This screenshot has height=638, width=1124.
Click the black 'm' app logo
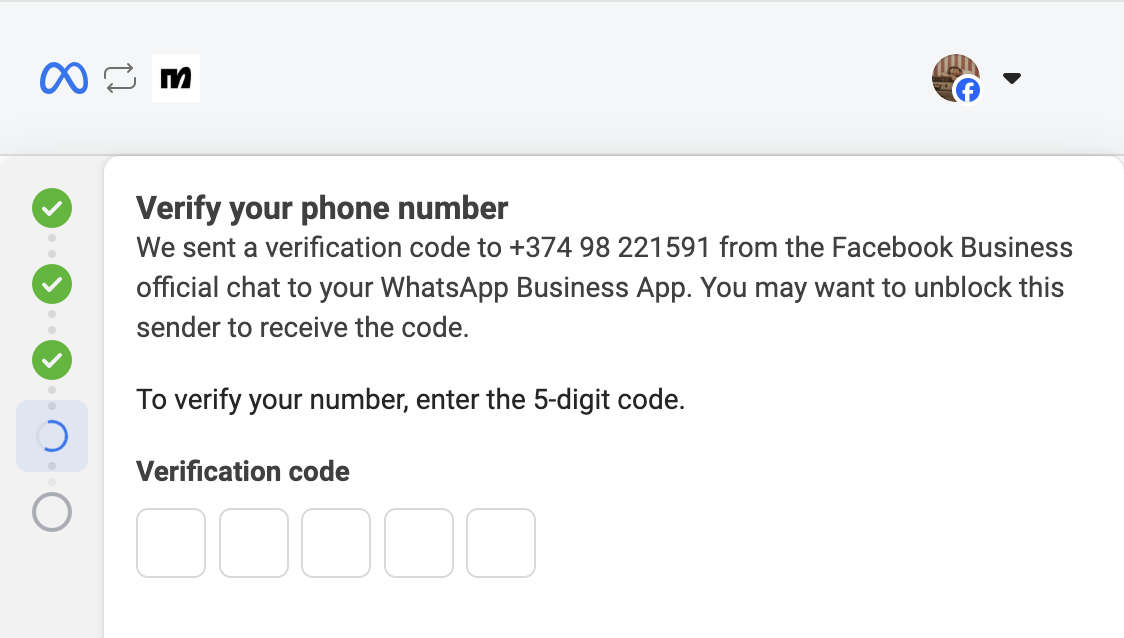click(176, 78)
